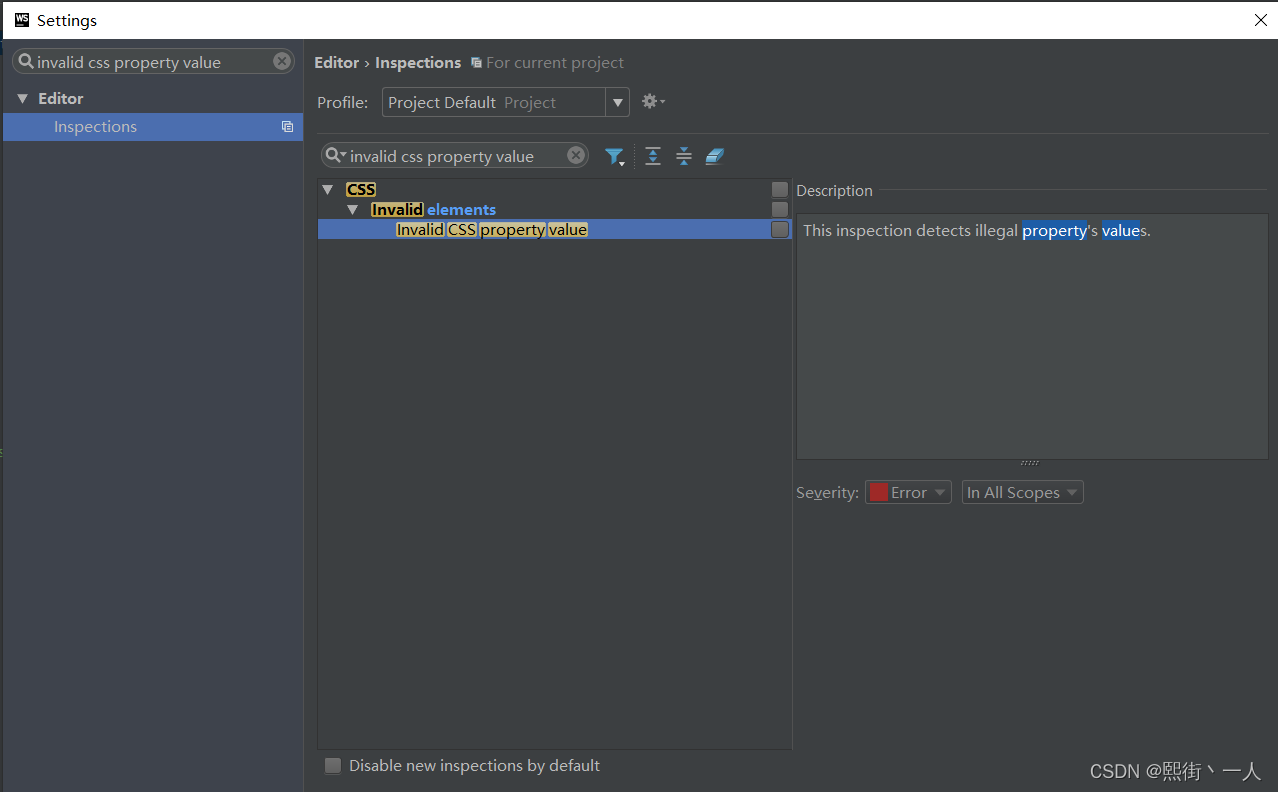The width and height of the screenshot is (1278, 792).
Task: Clear the inspections search field
Action: coord(575,155)
